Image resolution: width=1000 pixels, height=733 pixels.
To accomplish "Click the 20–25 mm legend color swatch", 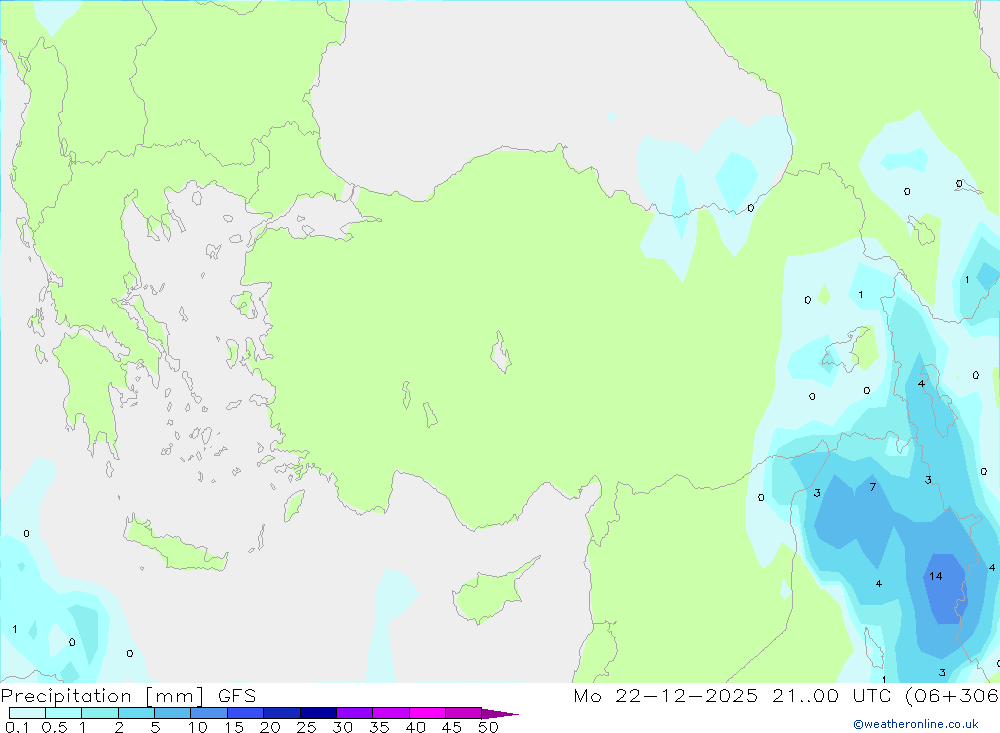I will pyautogui.click(x=281, y=713).
